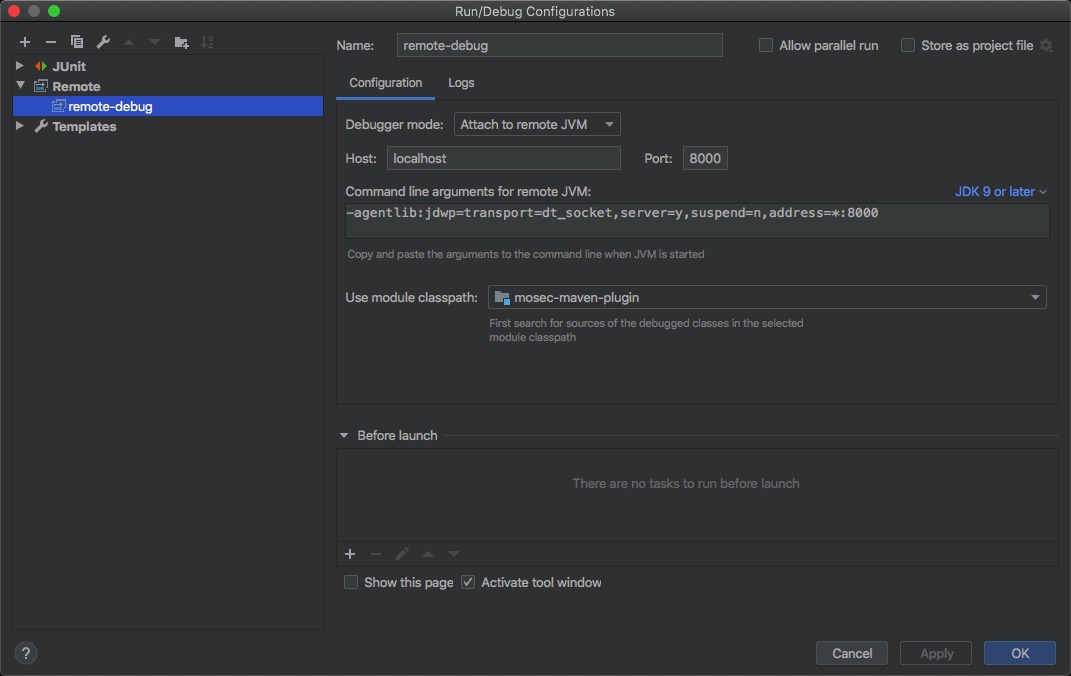Switch to the Logs tab

pos(461,83)
